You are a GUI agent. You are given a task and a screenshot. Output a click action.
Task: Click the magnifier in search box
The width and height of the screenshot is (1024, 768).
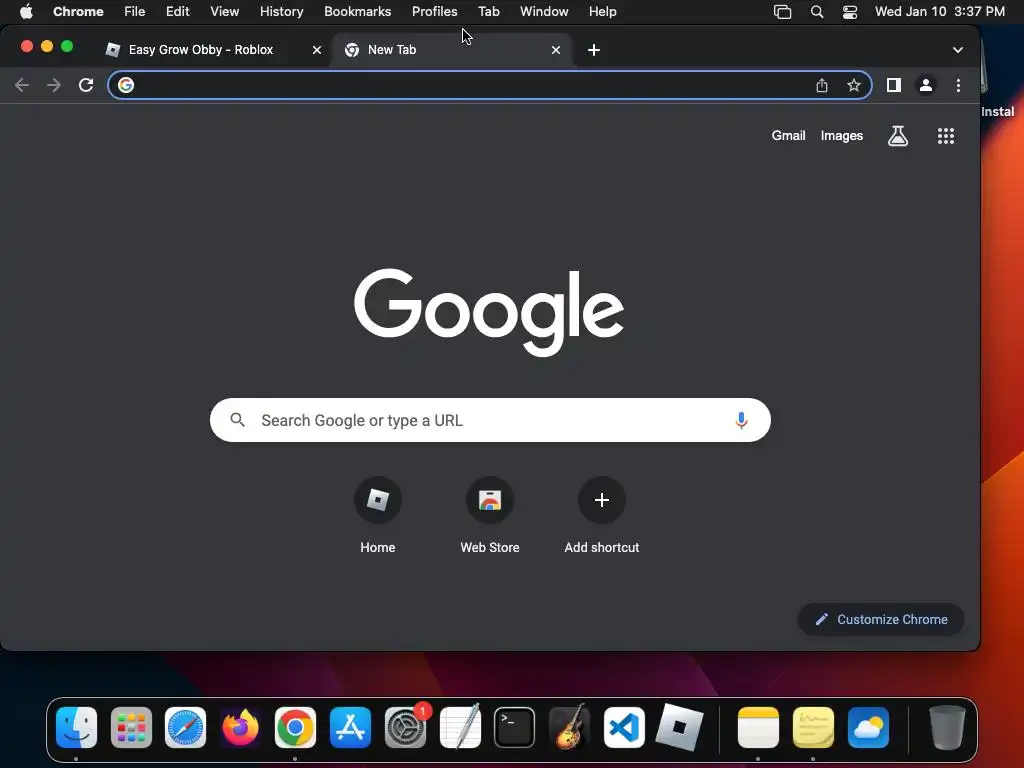click(238, 420)
